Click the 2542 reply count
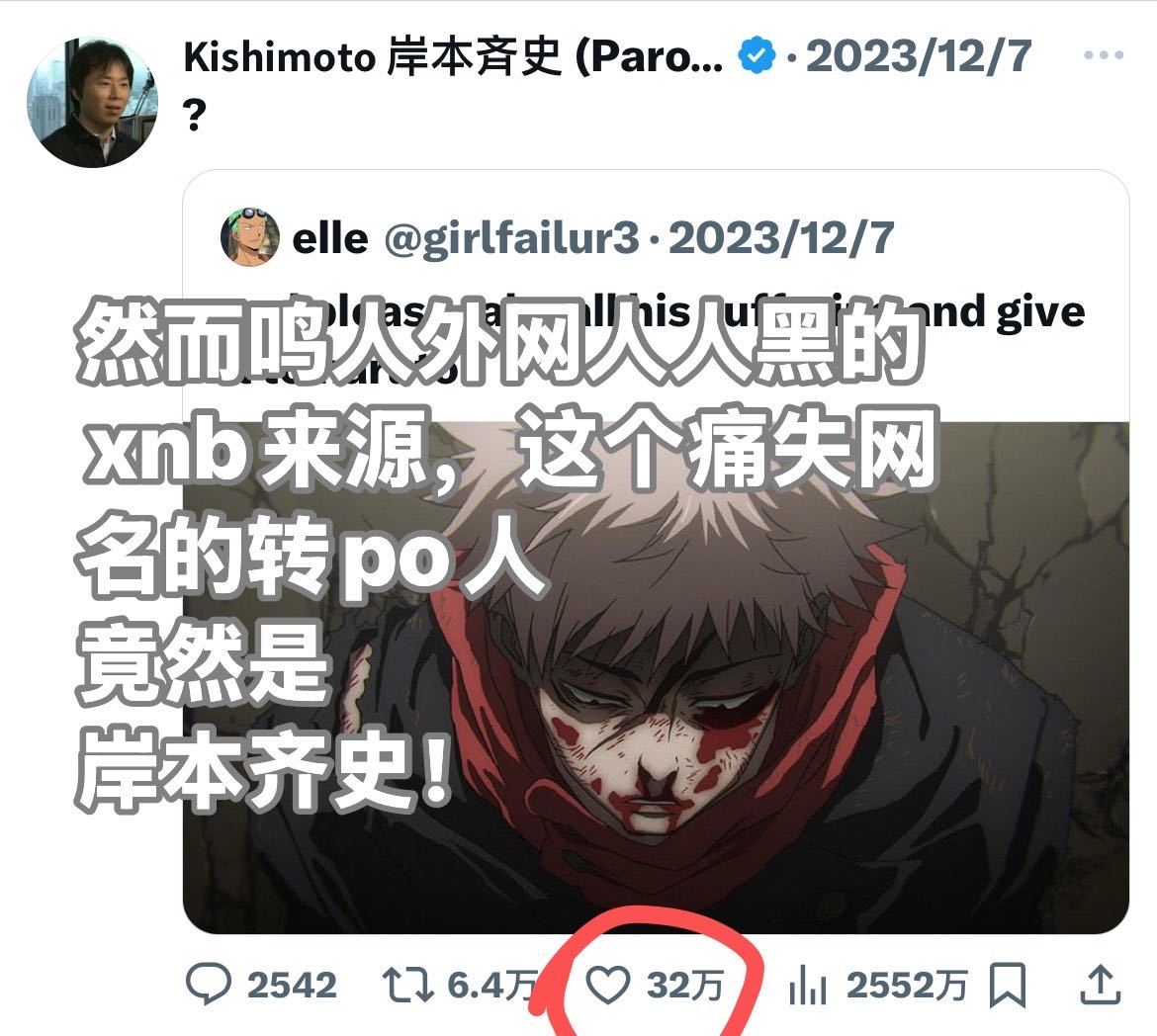The height and width of the screenshot is (1036, 1157). tap(292, 985)
